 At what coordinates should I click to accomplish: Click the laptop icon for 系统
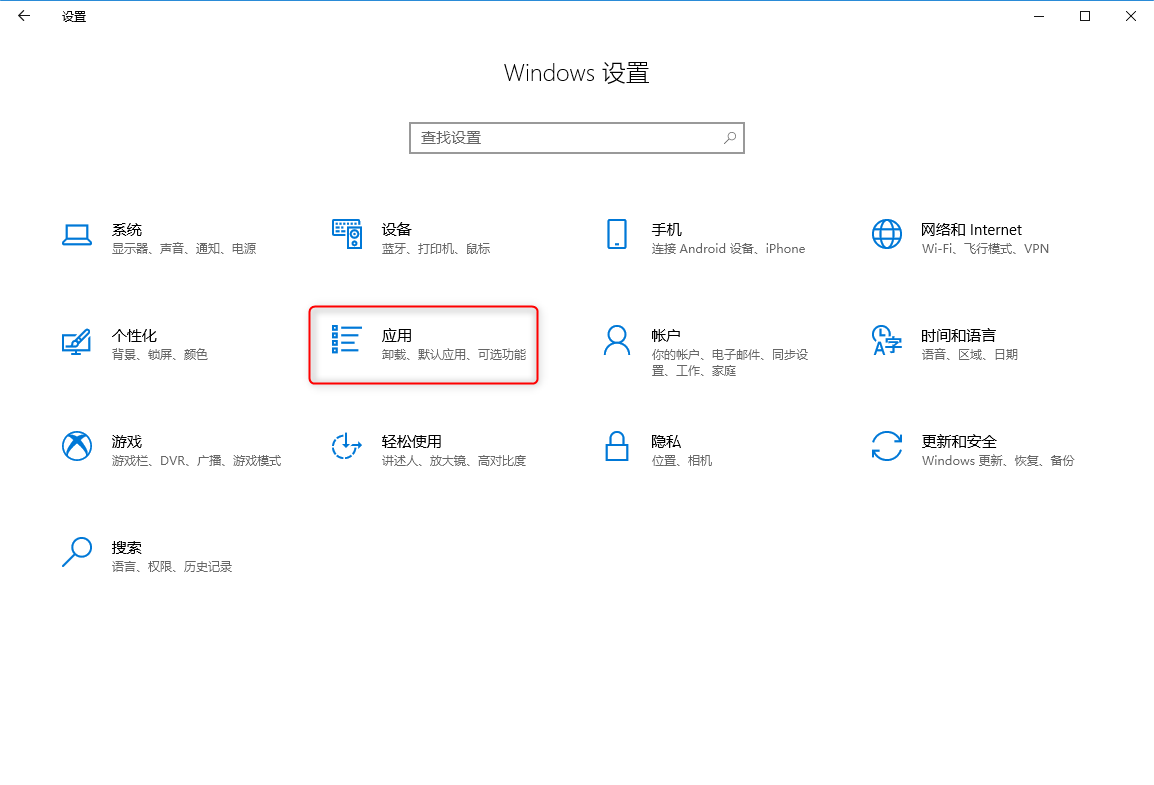77,235
